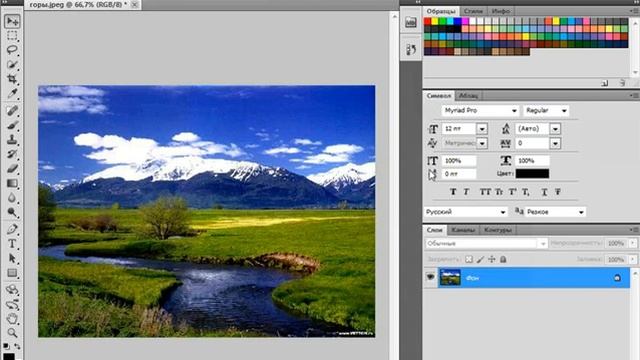Select the Rectangular Marquee tool
This screenshot has width=640, height=360.
12,36
